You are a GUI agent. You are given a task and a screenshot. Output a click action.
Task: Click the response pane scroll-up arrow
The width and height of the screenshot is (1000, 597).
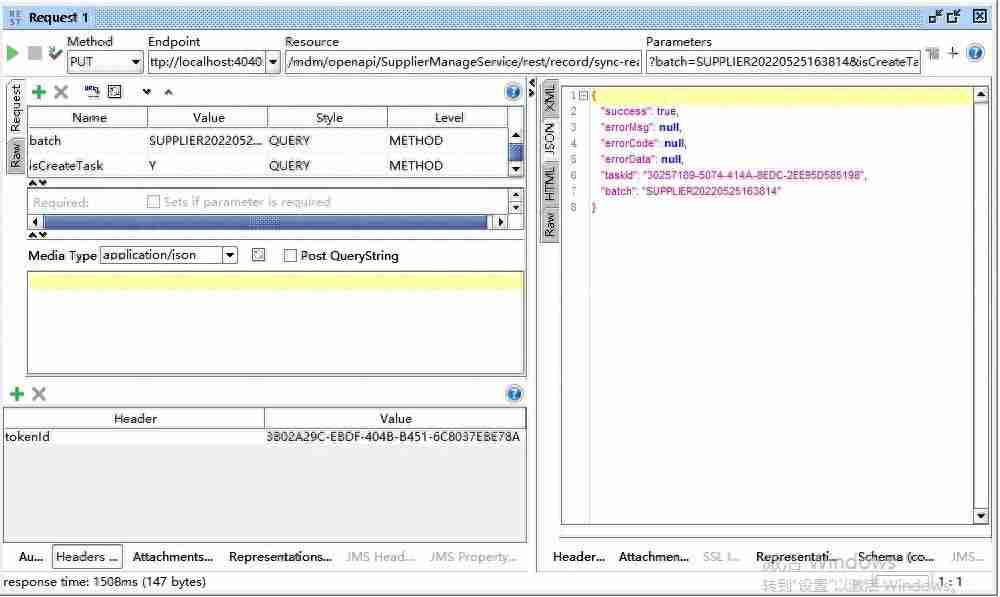pos(981,95)
